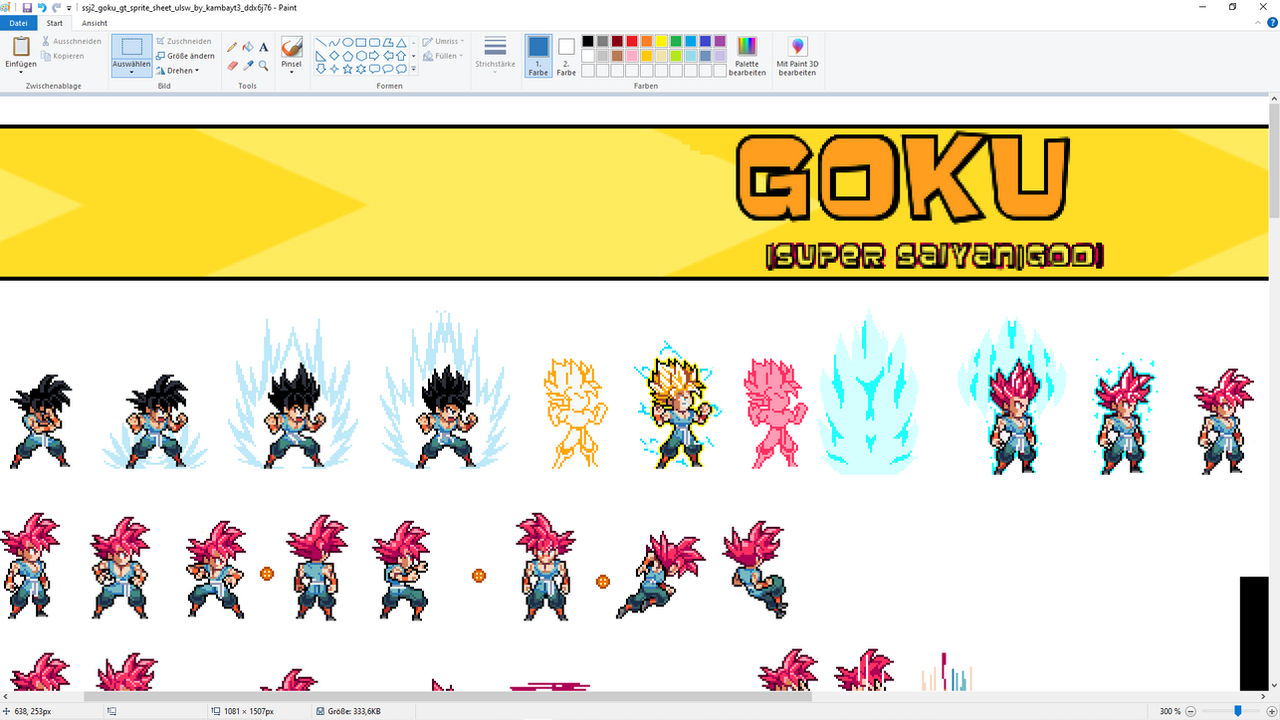Expand the Auswählen dropdown arrow
The width and height of the screenshot is (1280, 720).
coord(132,72)
